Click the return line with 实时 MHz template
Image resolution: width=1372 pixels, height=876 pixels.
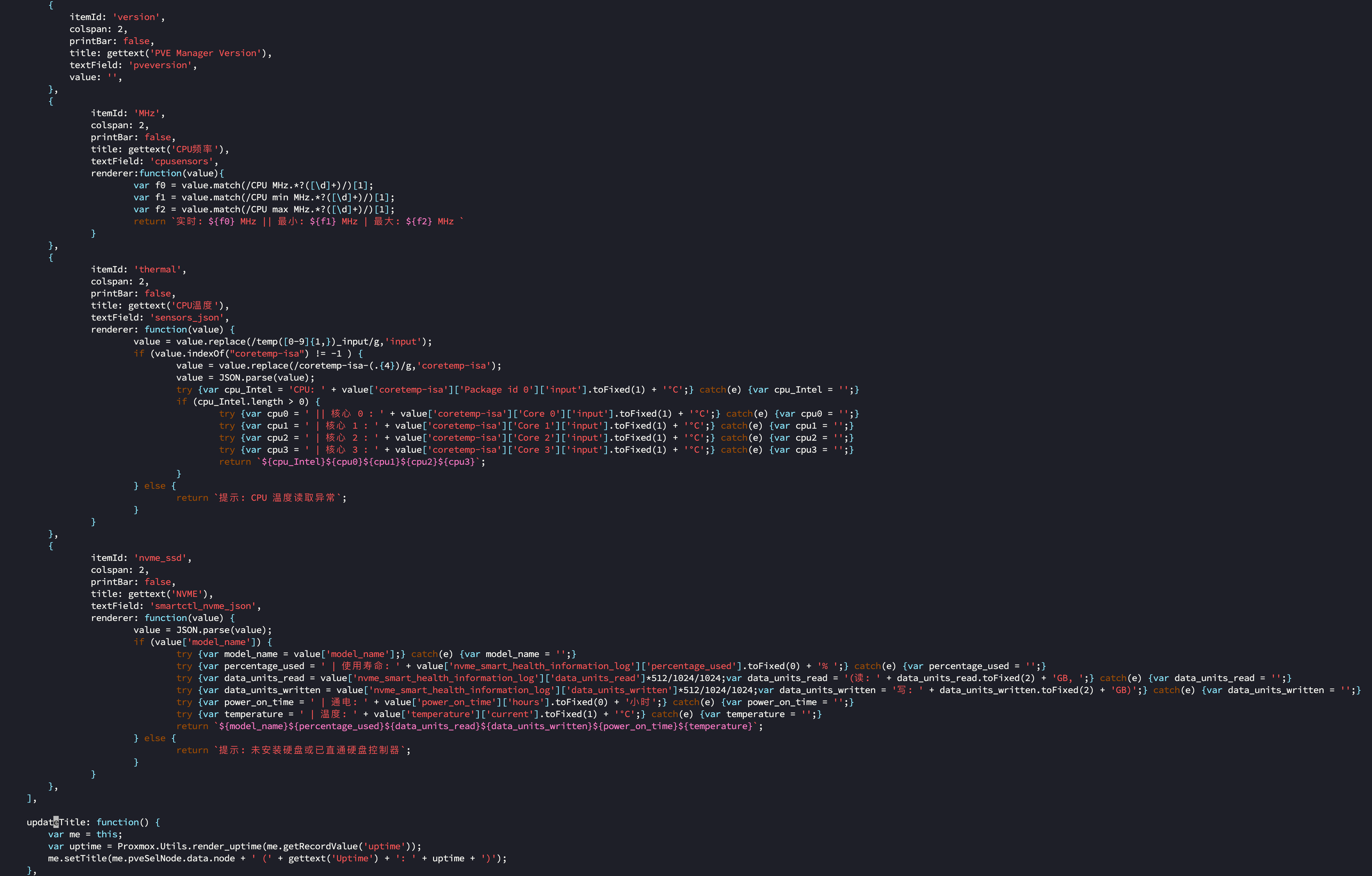pyautogui.click(x=299, y=221)
